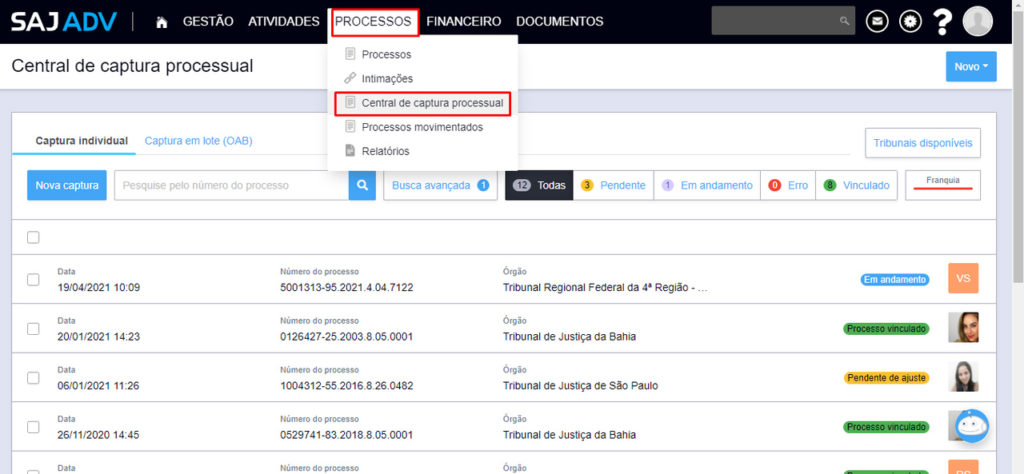Filter by Erro status

[x=788, y=185]
